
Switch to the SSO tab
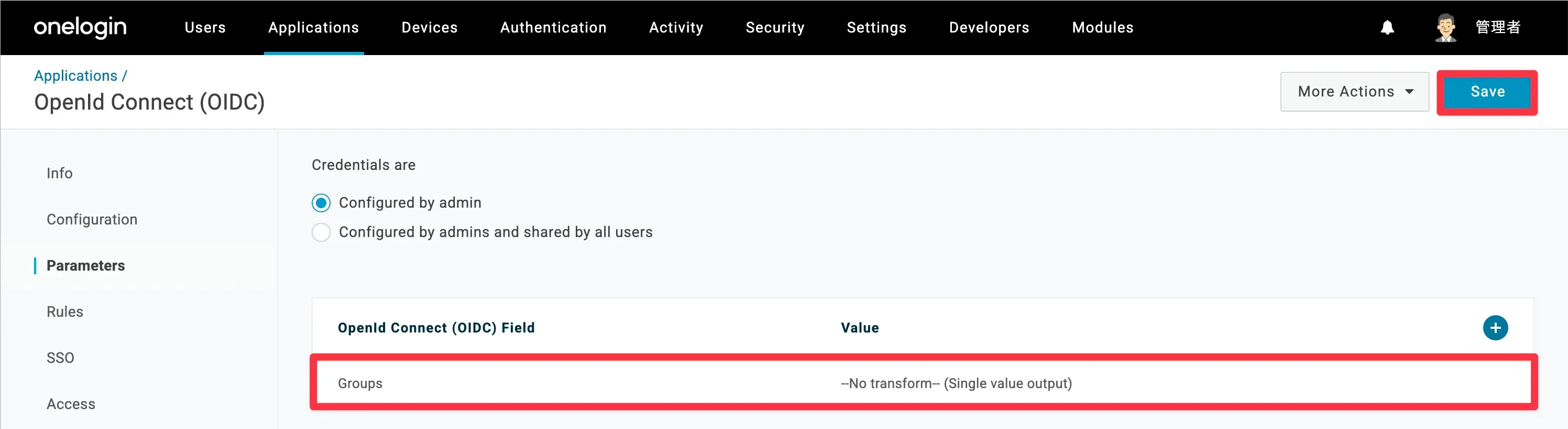click(60, 358)
